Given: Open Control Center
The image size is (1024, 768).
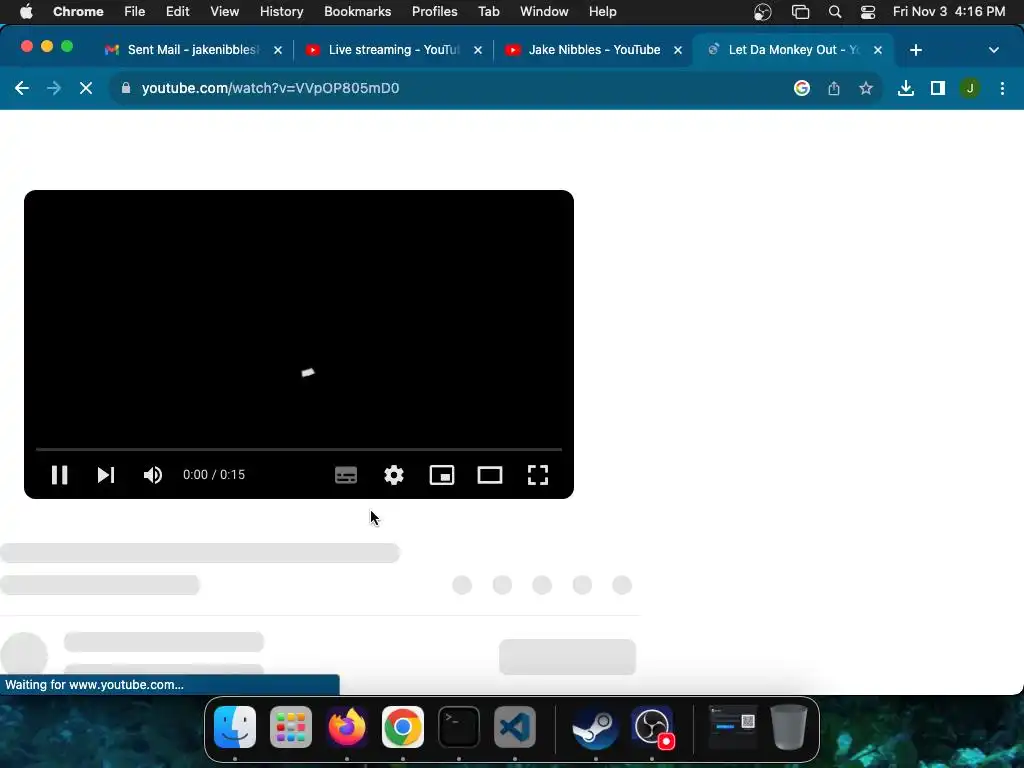Looking at the screenshot, I should 868,12.
